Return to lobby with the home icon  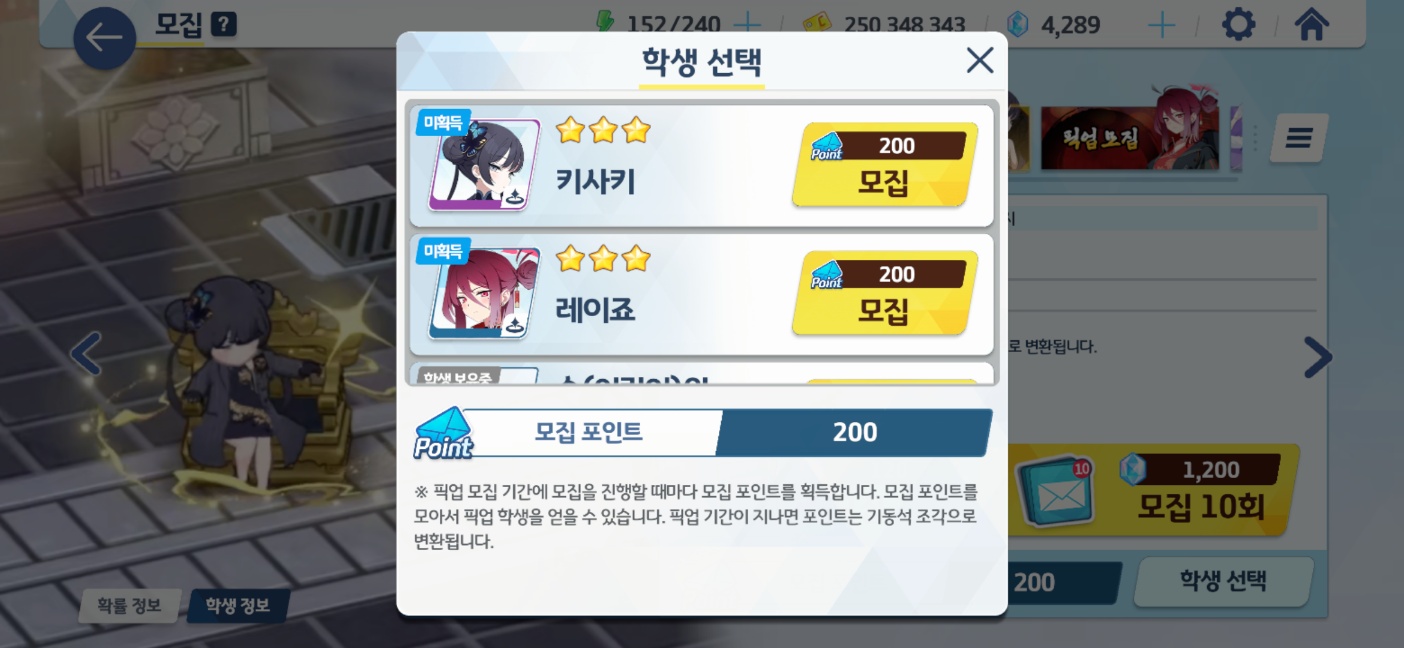tap(1311, 24)
